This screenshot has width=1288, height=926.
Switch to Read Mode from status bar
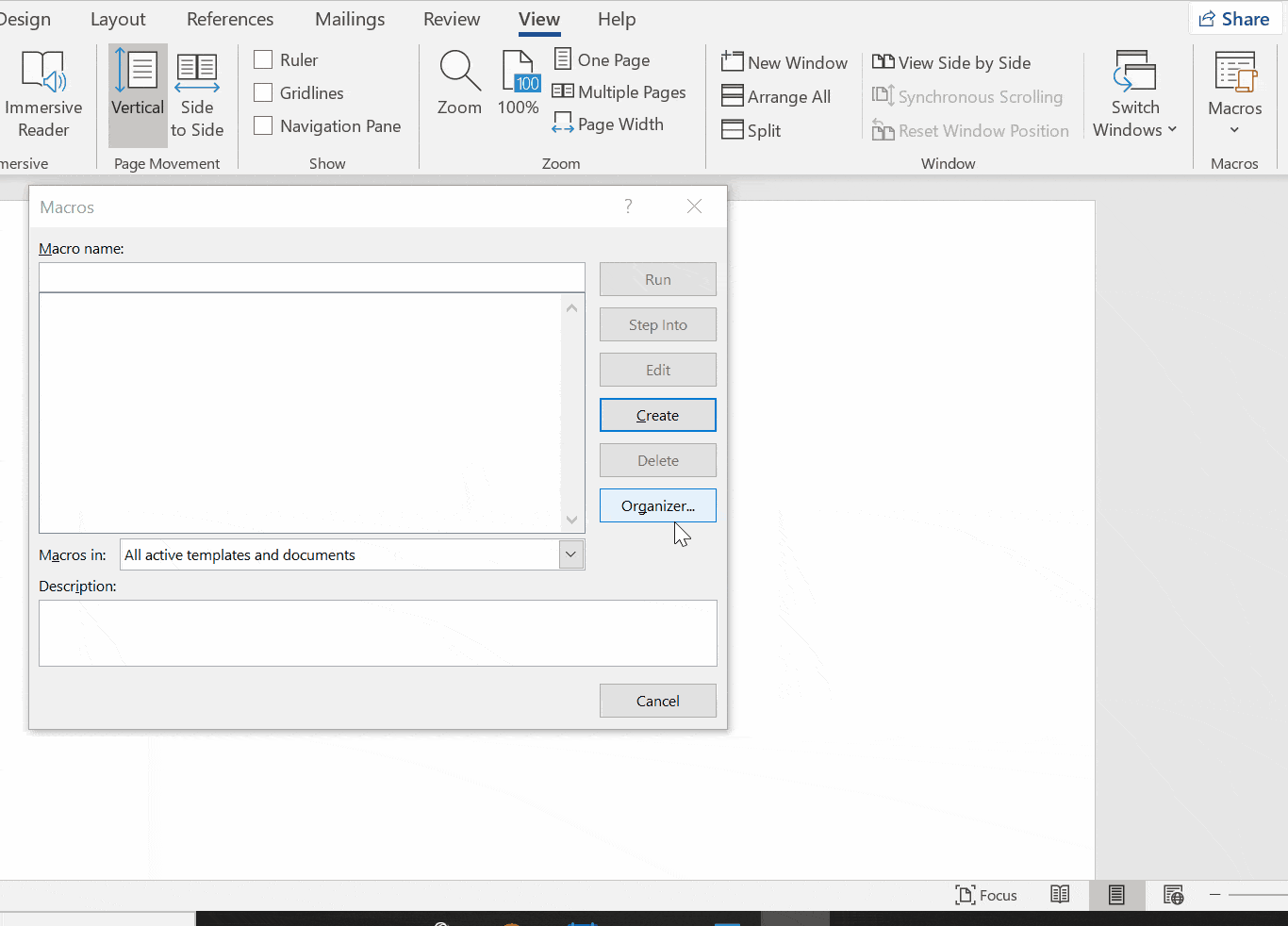click(x=1060, y=895)
